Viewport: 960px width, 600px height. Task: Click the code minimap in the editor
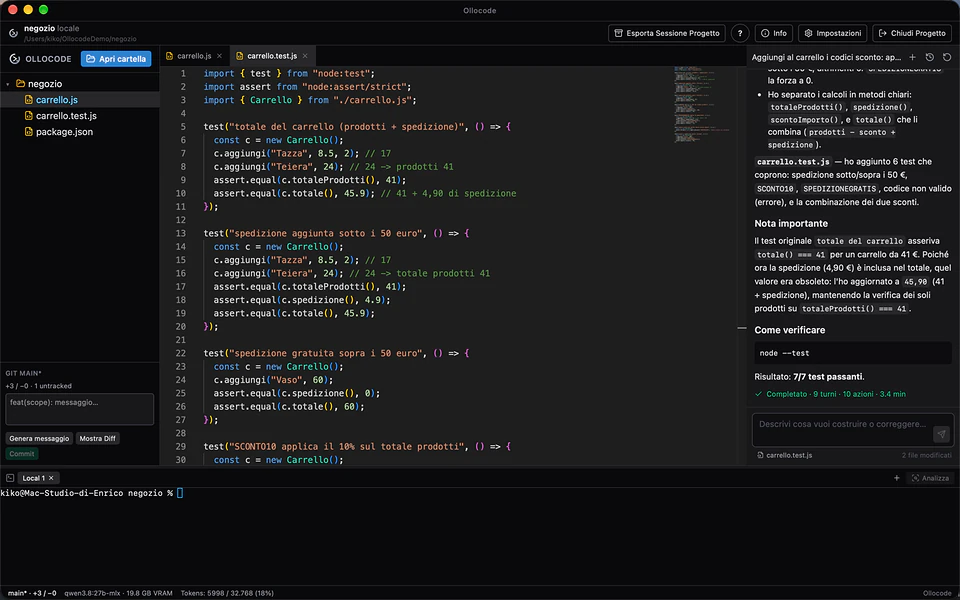pos(700,104)
